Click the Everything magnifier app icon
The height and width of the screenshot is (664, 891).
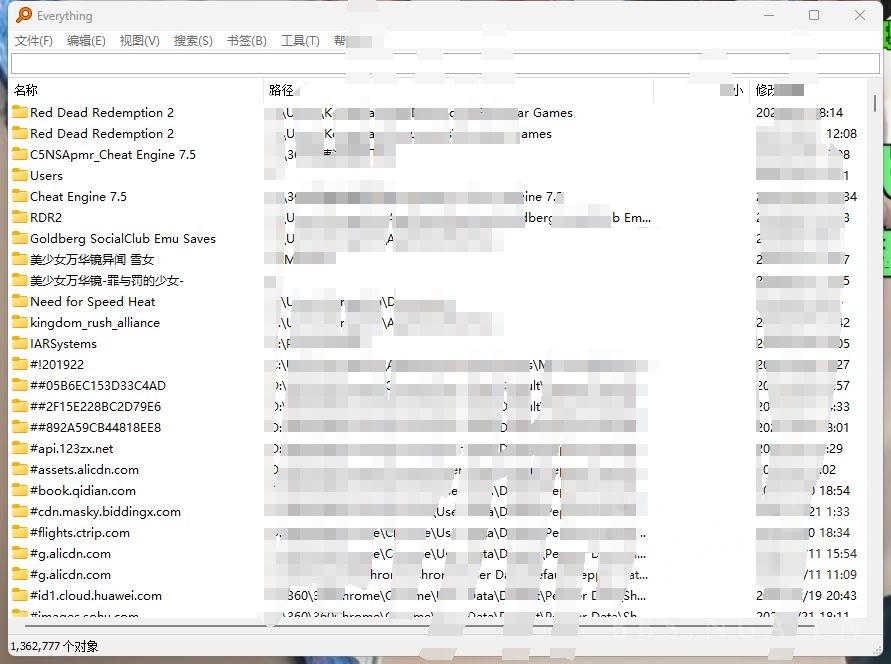coord(24,15)
